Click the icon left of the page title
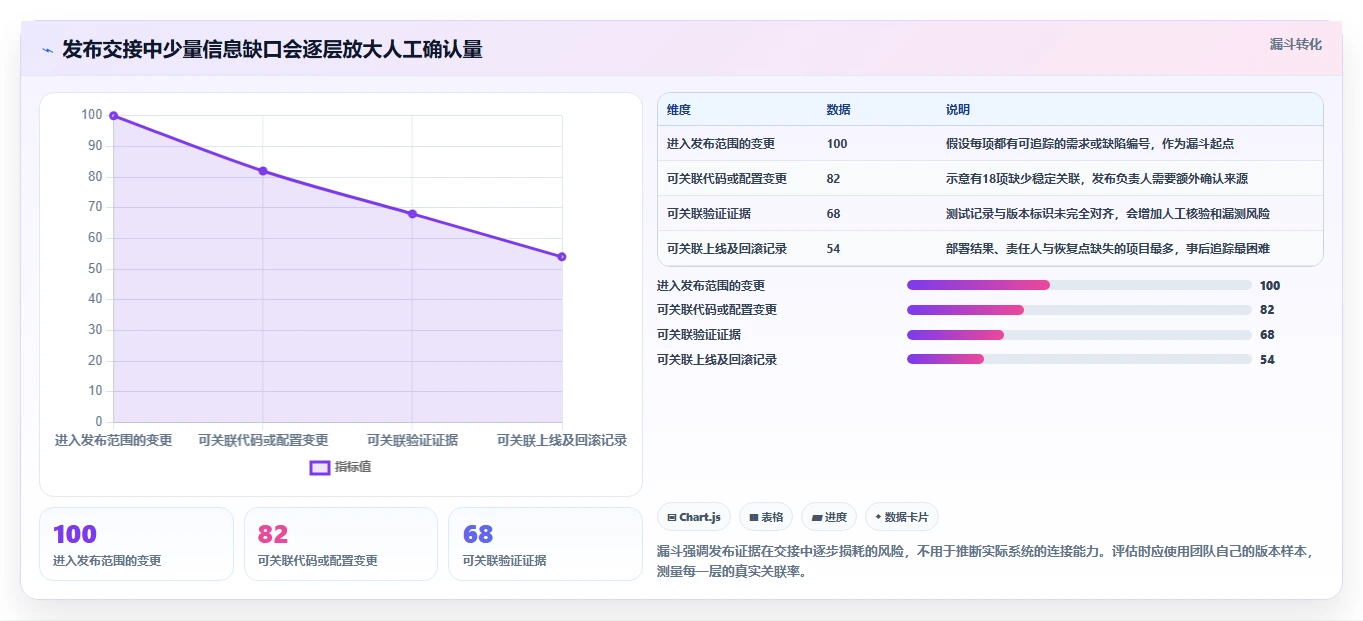1363x621 pixels. click(47, 50)
